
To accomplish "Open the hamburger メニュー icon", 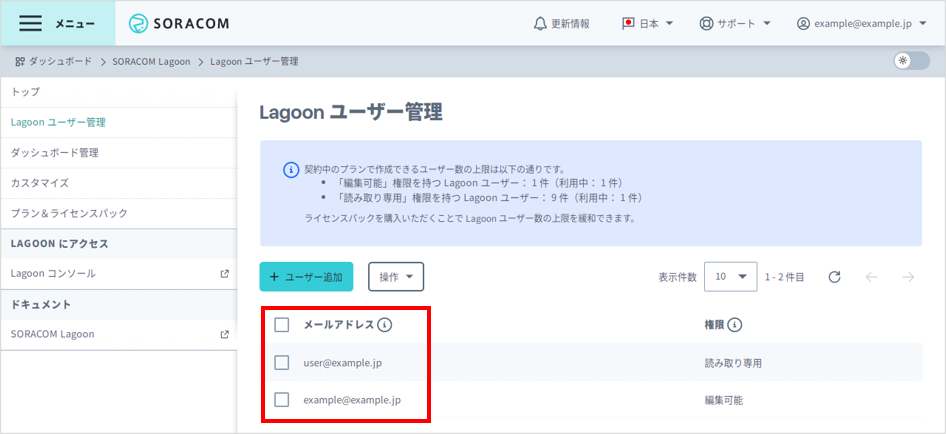I will (x=30, y=24).
